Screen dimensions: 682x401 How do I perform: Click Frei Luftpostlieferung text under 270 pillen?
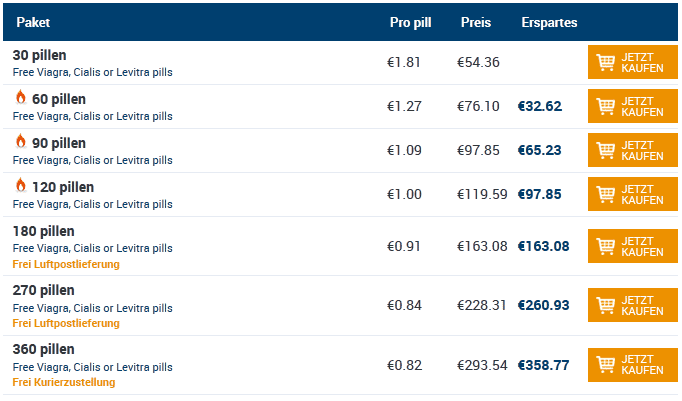click(x=66, y=323)
